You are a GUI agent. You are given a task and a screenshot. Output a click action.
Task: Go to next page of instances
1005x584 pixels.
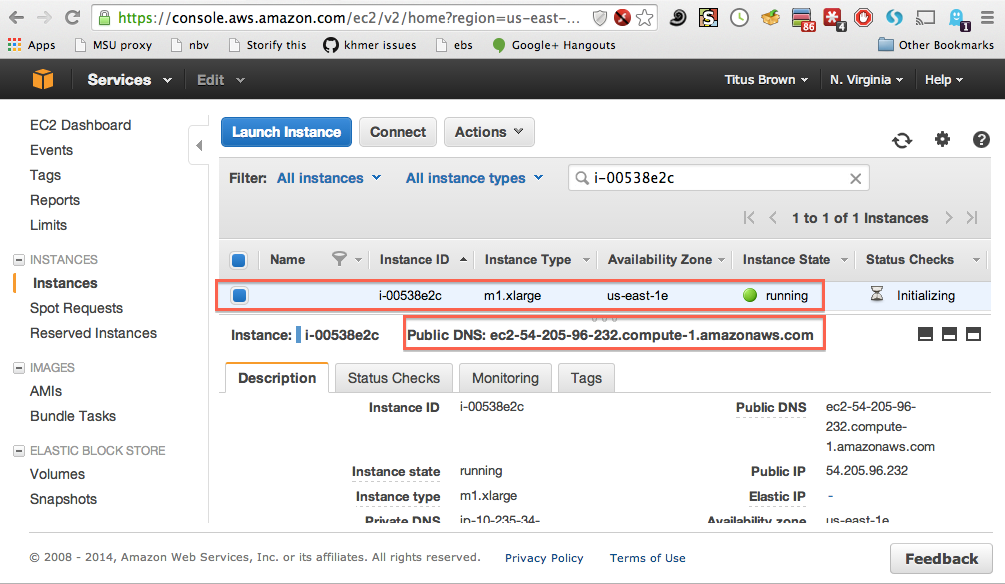(x=949, y=218)
